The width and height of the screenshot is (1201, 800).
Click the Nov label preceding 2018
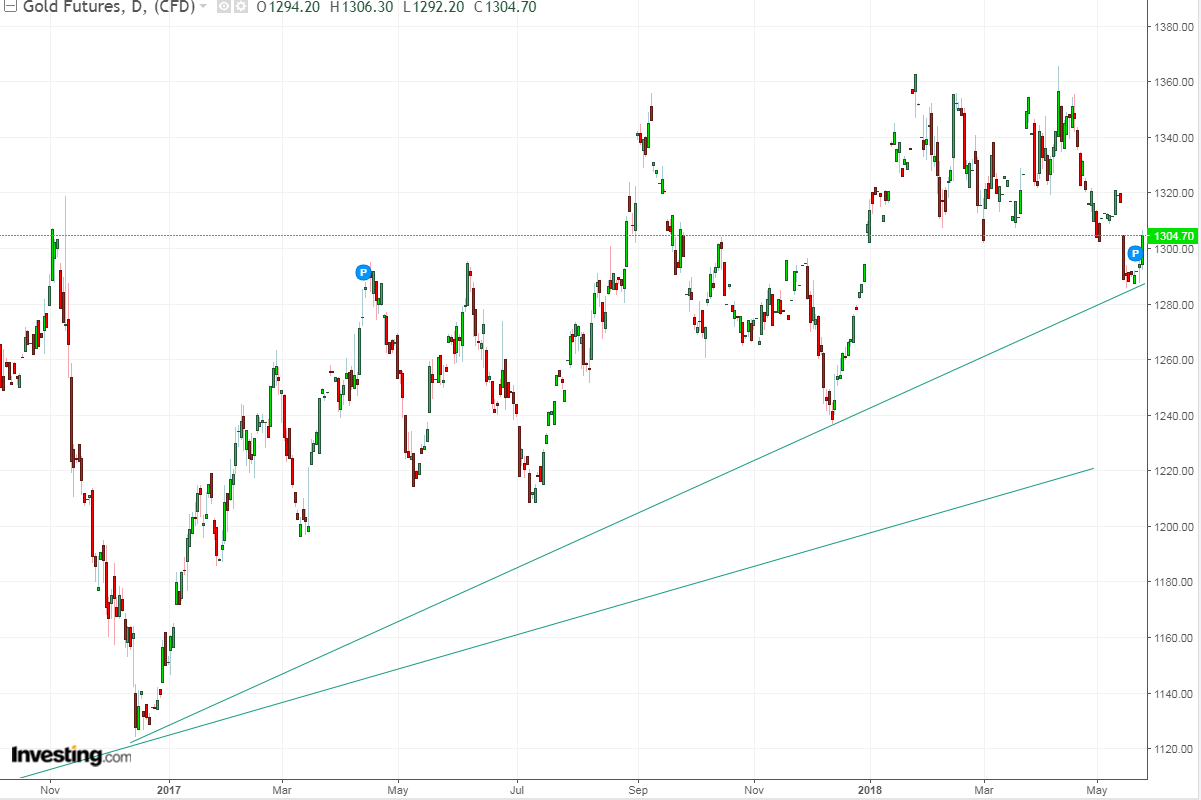(755, 789)
